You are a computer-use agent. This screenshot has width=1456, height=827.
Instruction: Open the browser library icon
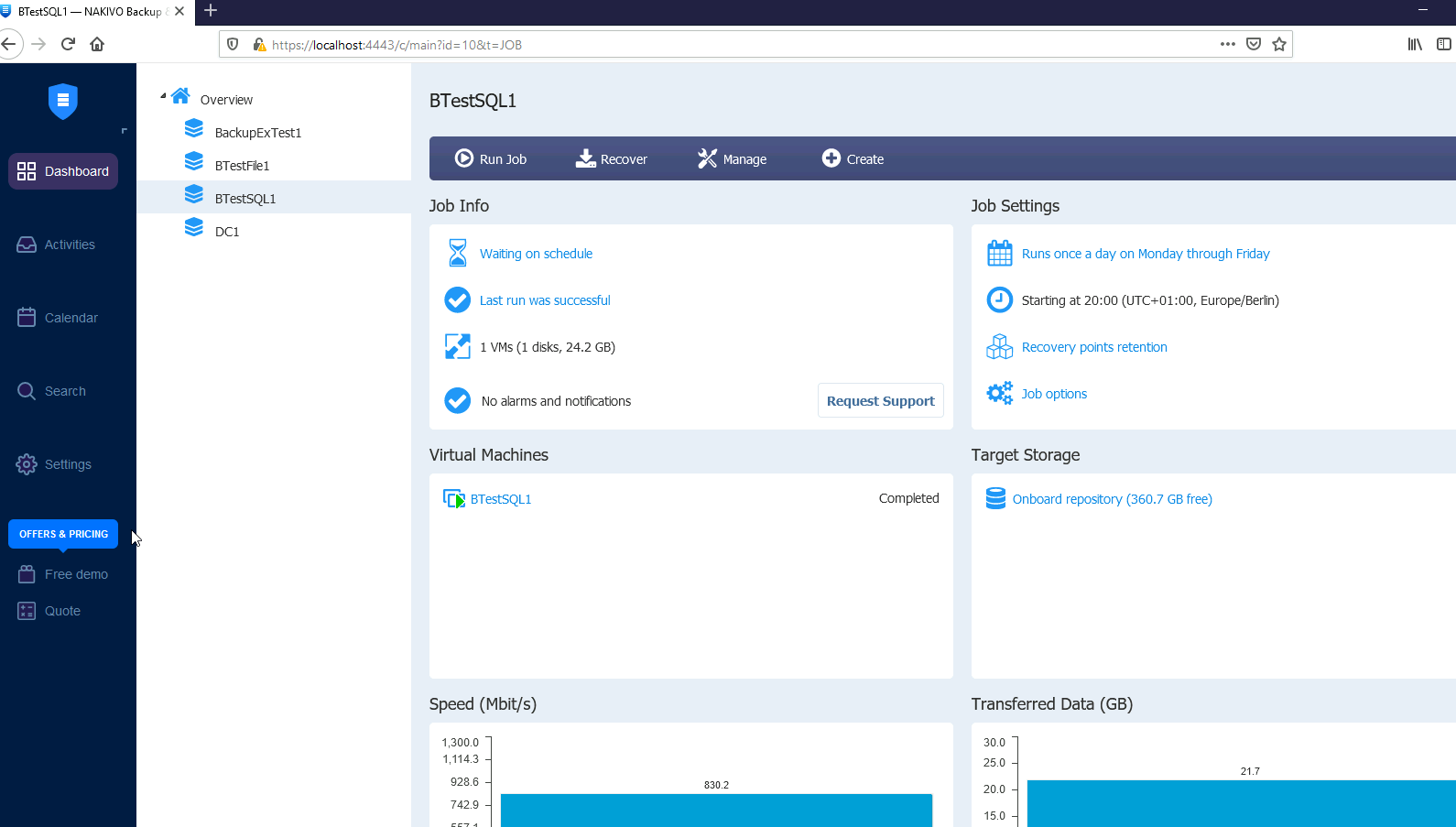[x=1415, y=44]
